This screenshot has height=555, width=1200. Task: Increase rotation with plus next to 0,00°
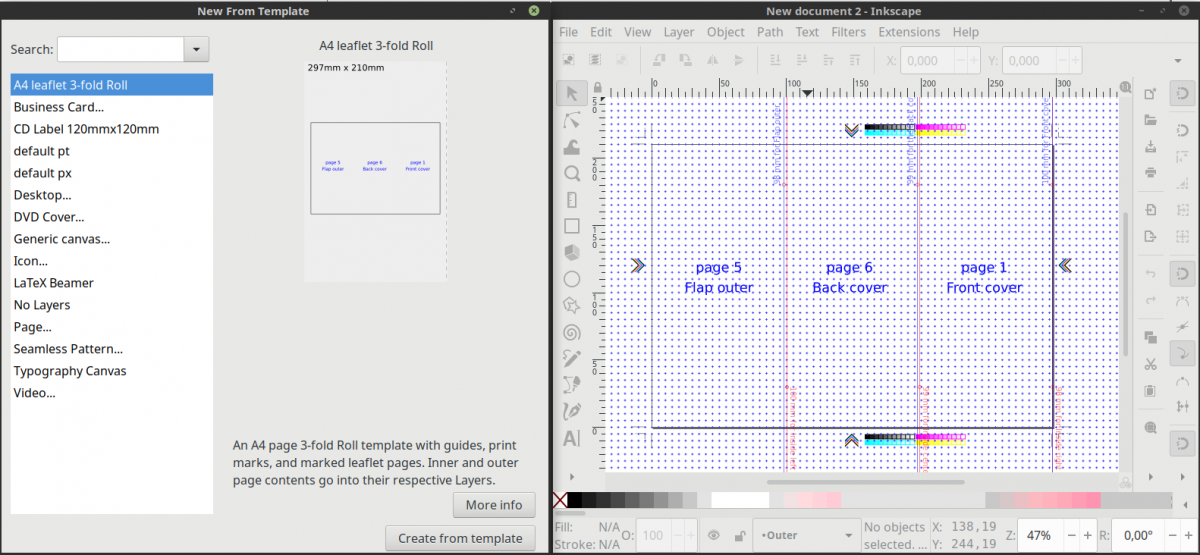[1190, 535]
